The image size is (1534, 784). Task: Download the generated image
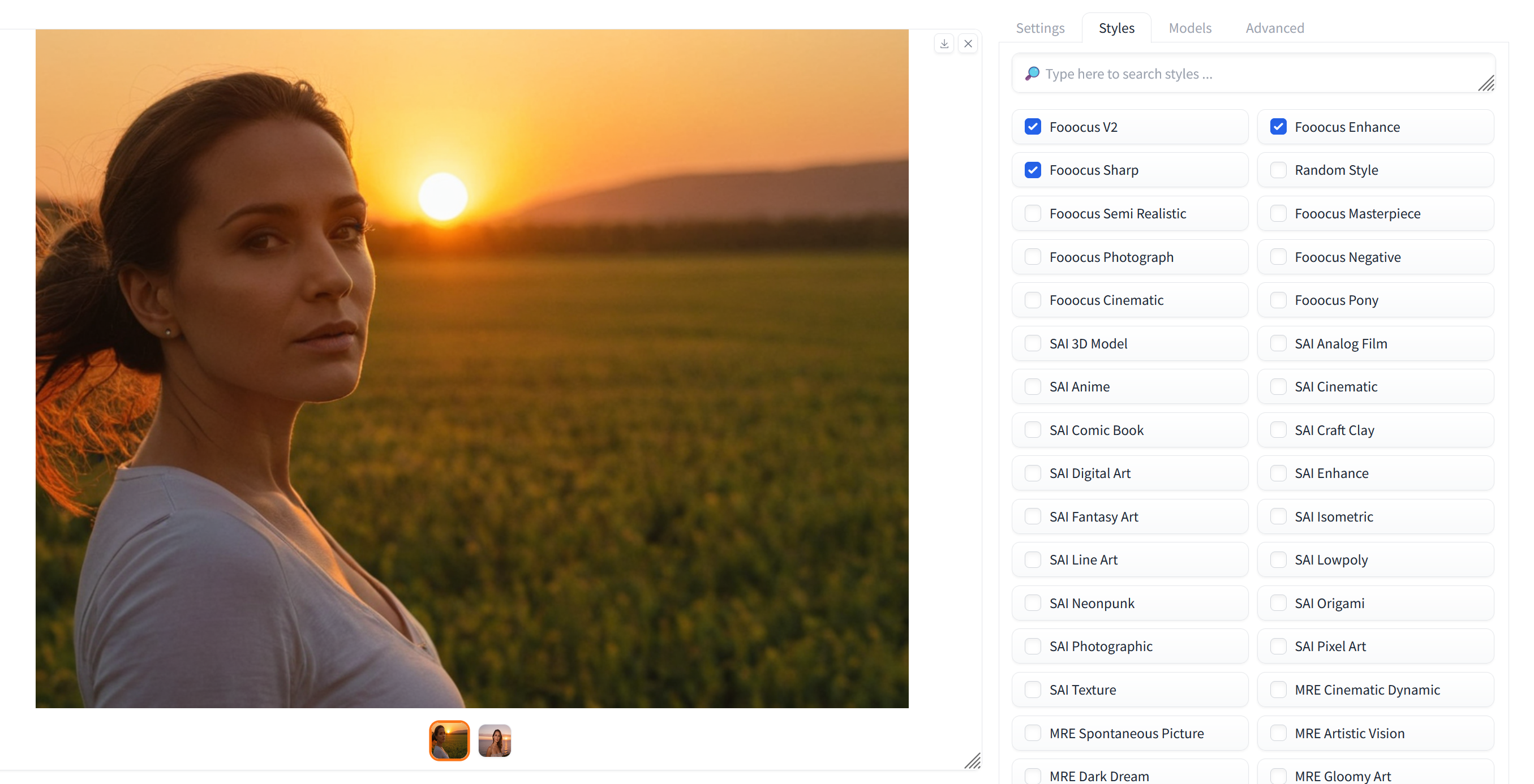pyautogui.click(x=944, y=44)
